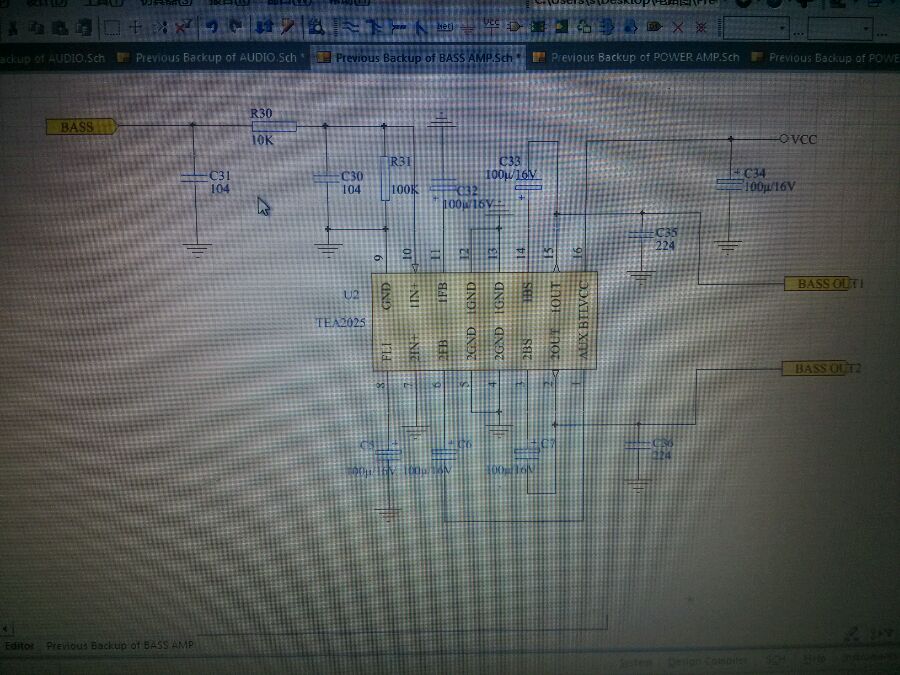Click the Place Sheet Symbol icon
900x675 pixels.
538,27
